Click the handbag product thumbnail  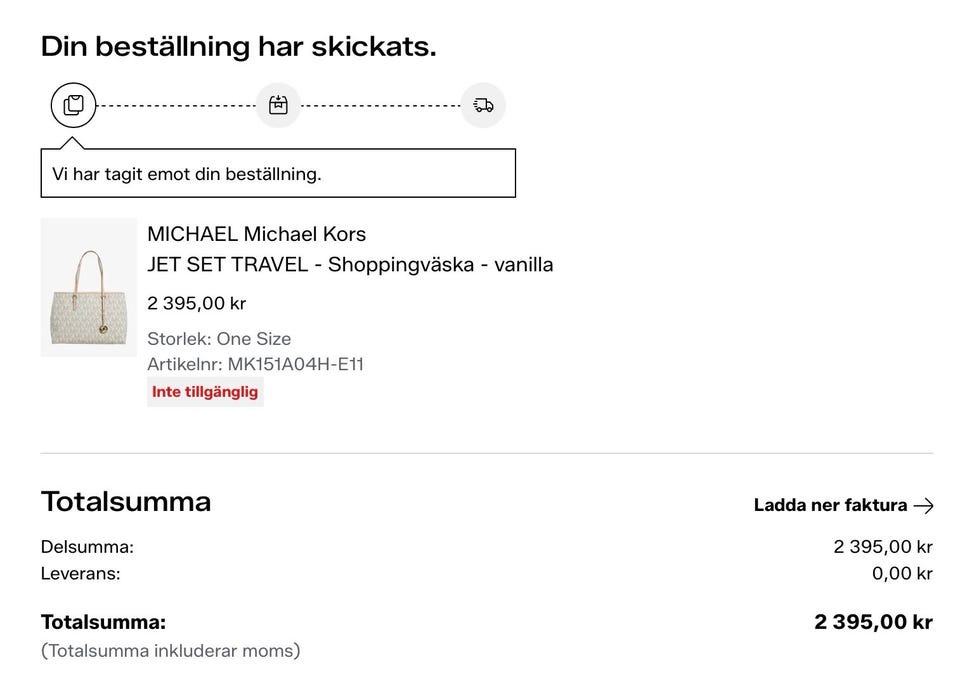pyautogui.click(x=88, y=287)
